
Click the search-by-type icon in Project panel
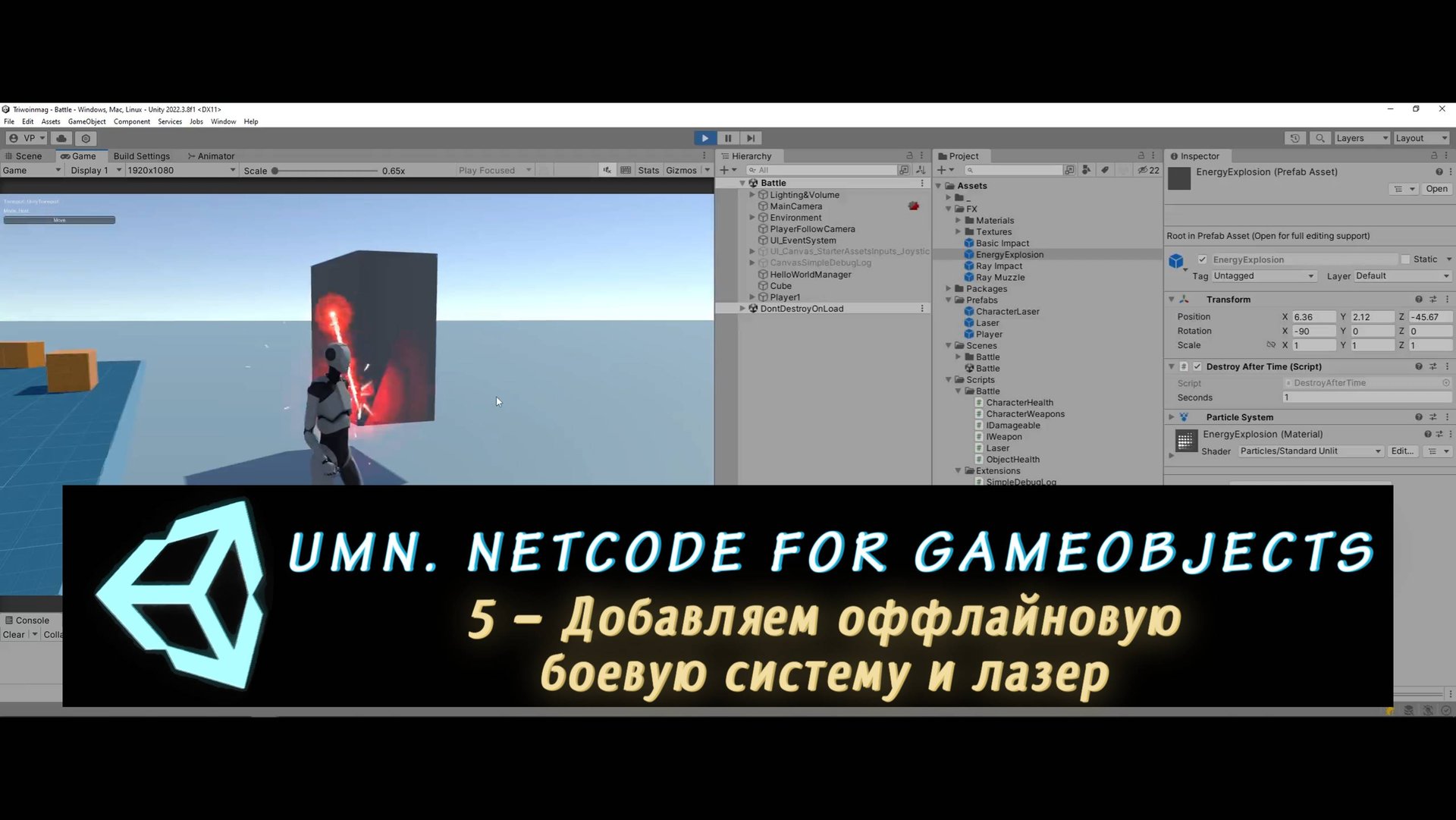click(x=1085, y=170)
